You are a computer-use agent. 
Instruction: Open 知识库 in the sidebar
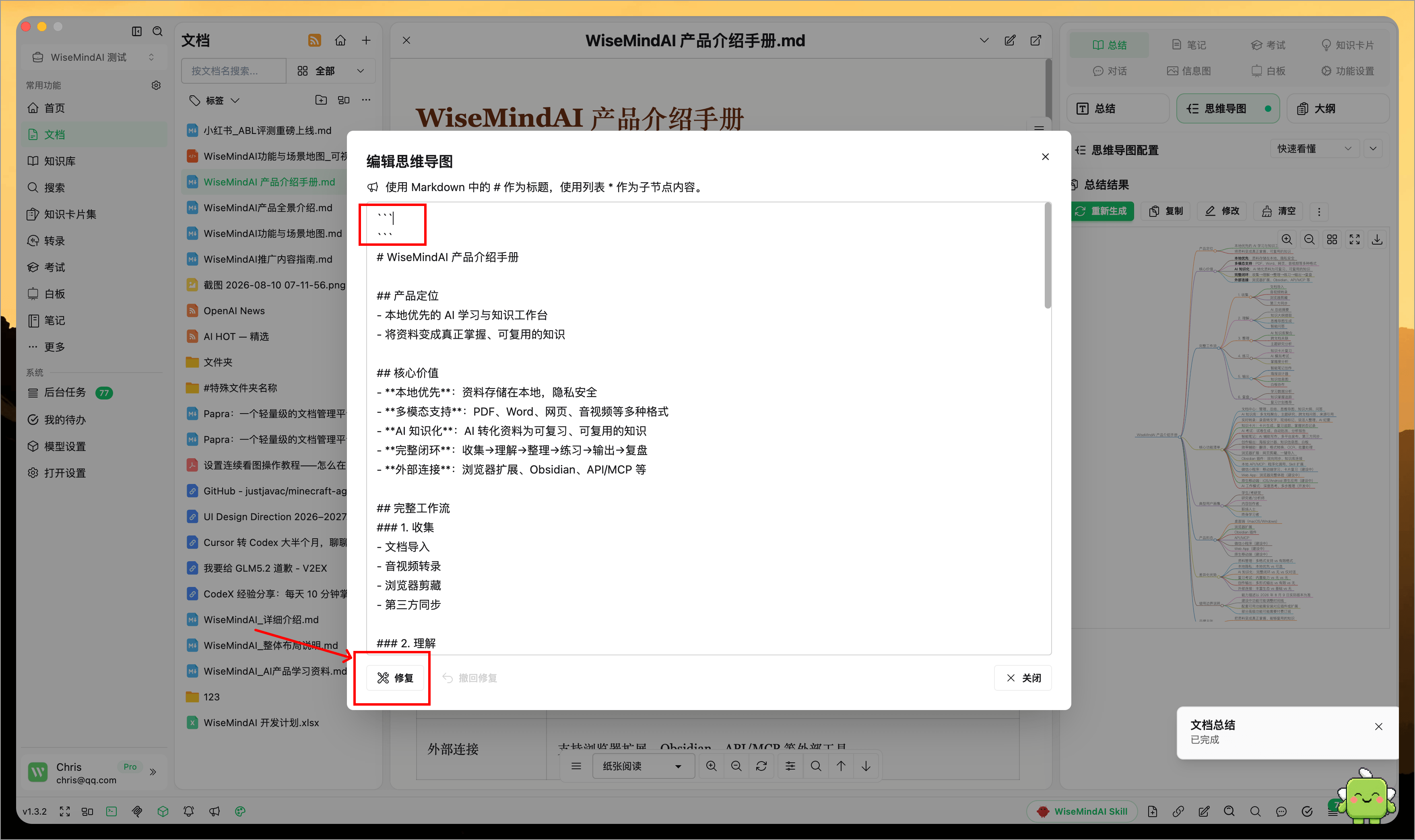pos(93,161)
